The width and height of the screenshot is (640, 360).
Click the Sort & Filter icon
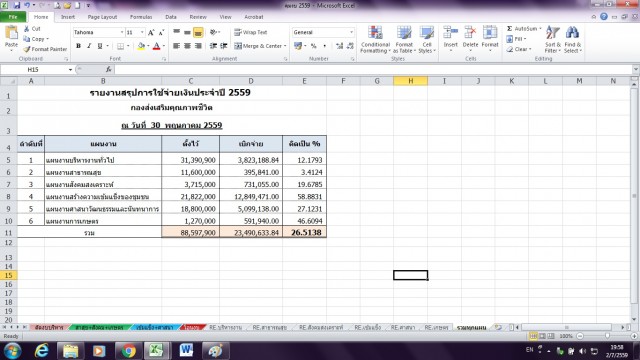pyautogui.click(x=553, y=33)
